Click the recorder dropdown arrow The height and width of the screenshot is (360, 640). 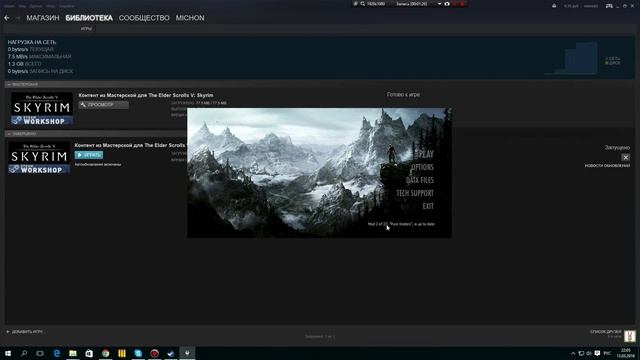(x=440, y=4)
